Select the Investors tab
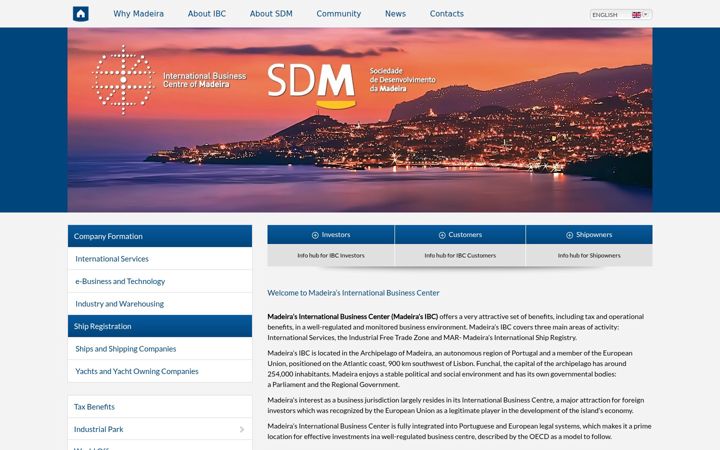 [x=331, y=235]
